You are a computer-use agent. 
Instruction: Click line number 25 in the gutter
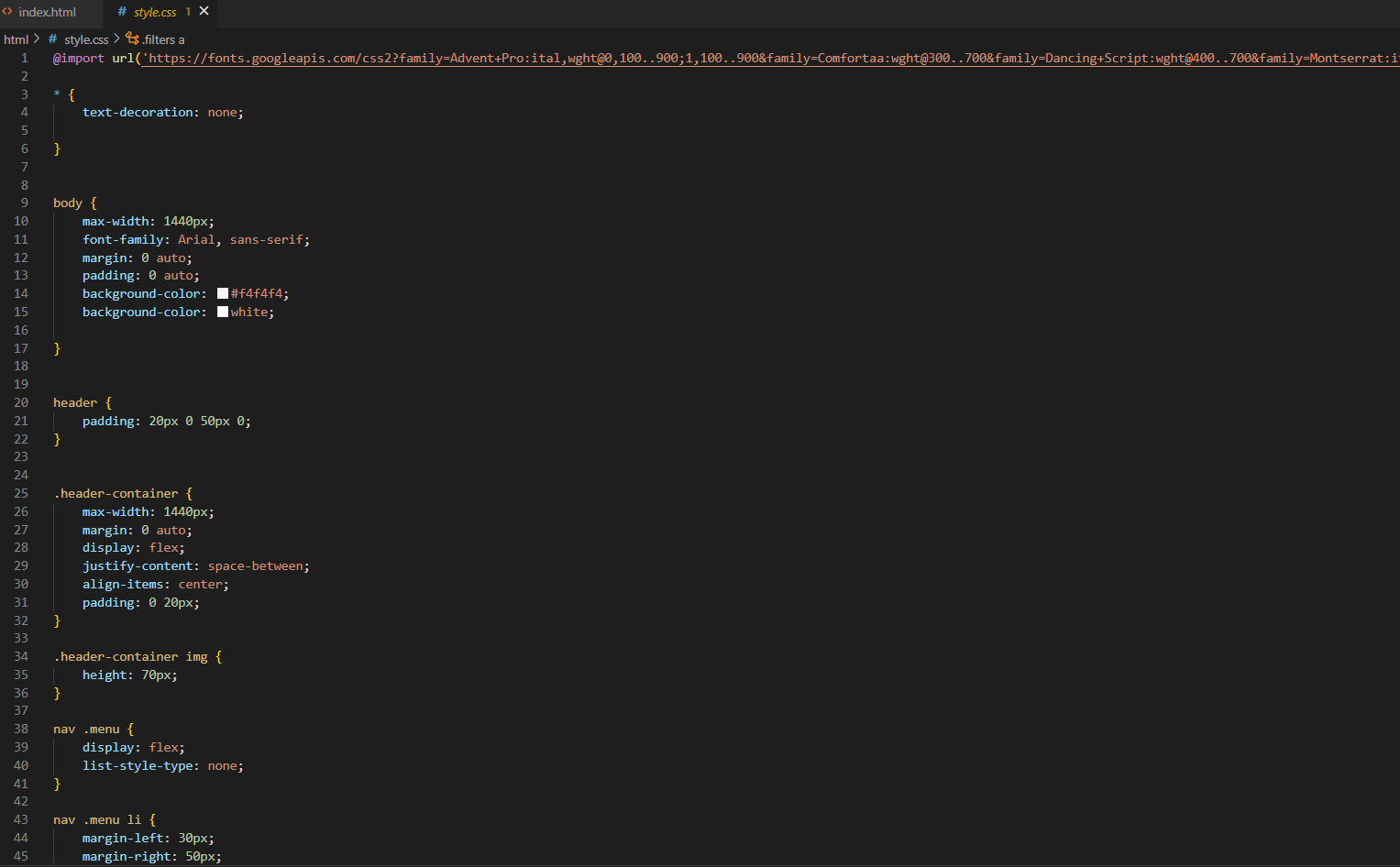[x=21, y=493]
